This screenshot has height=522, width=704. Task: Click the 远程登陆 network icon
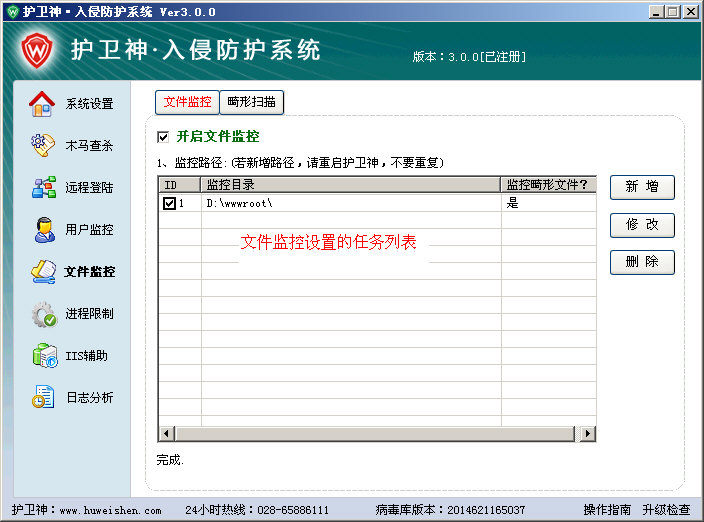tap(44, 187)
